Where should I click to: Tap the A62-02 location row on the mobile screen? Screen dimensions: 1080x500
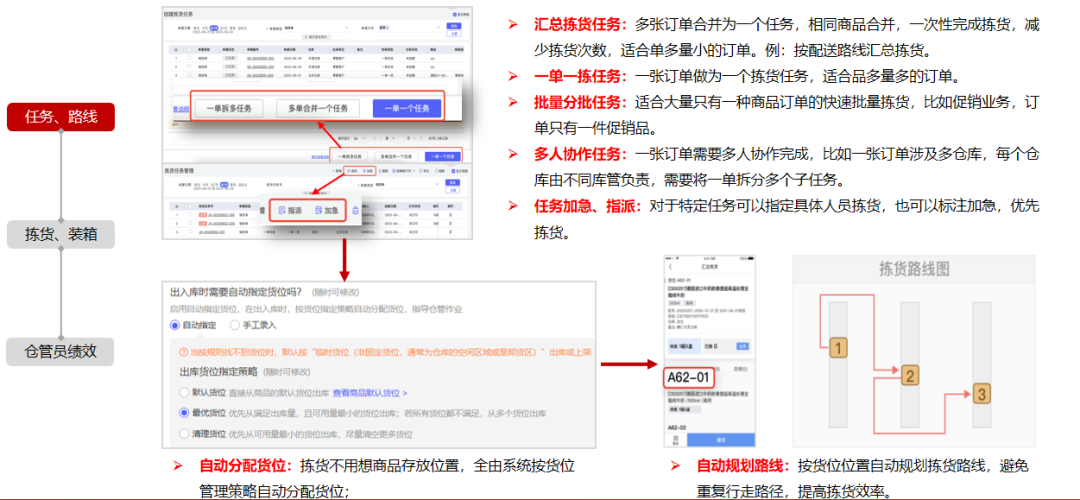(677, 428)
